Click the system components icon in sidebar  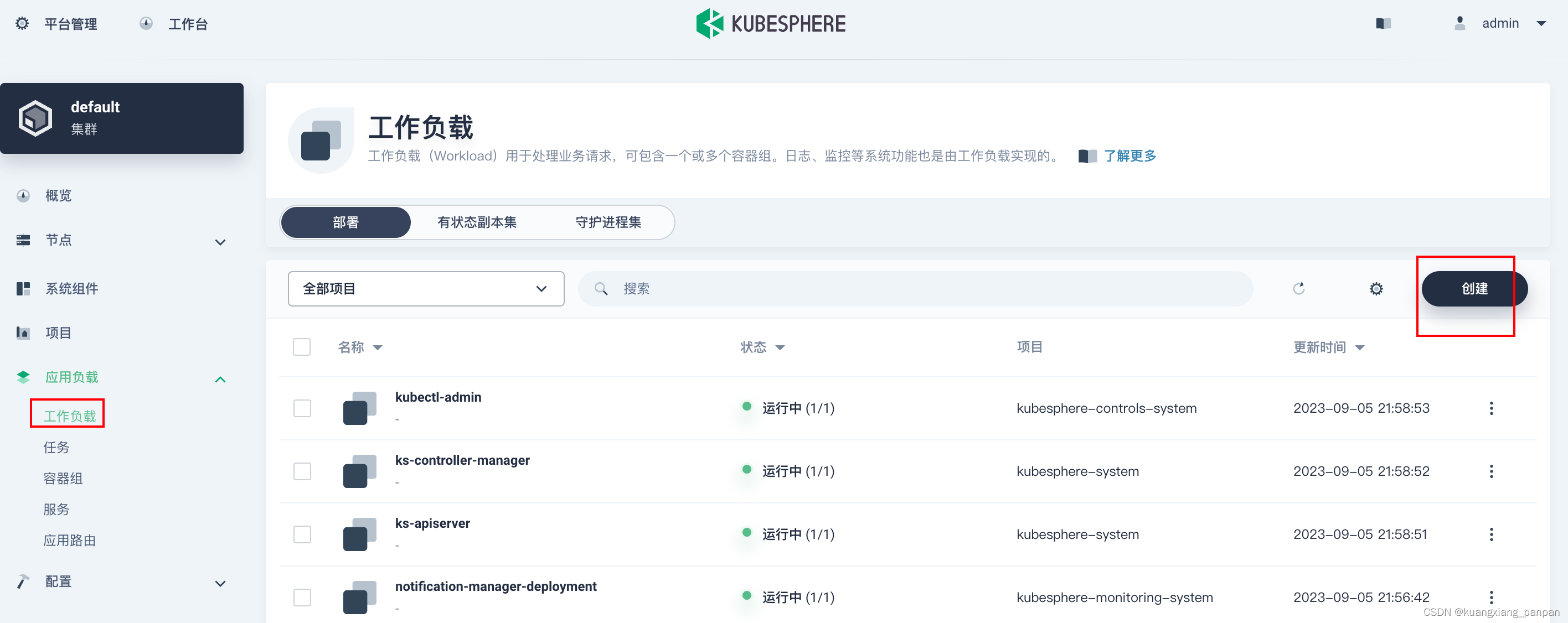click(x=23, y=288)
